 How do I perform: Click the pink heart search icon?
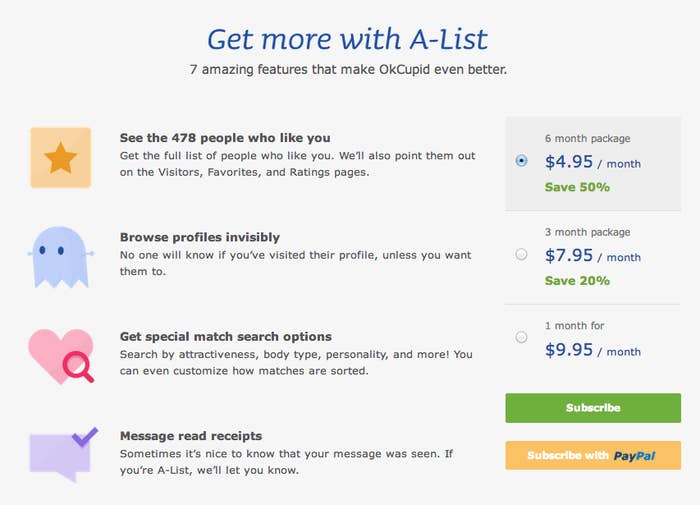click(x=61, y=356)
